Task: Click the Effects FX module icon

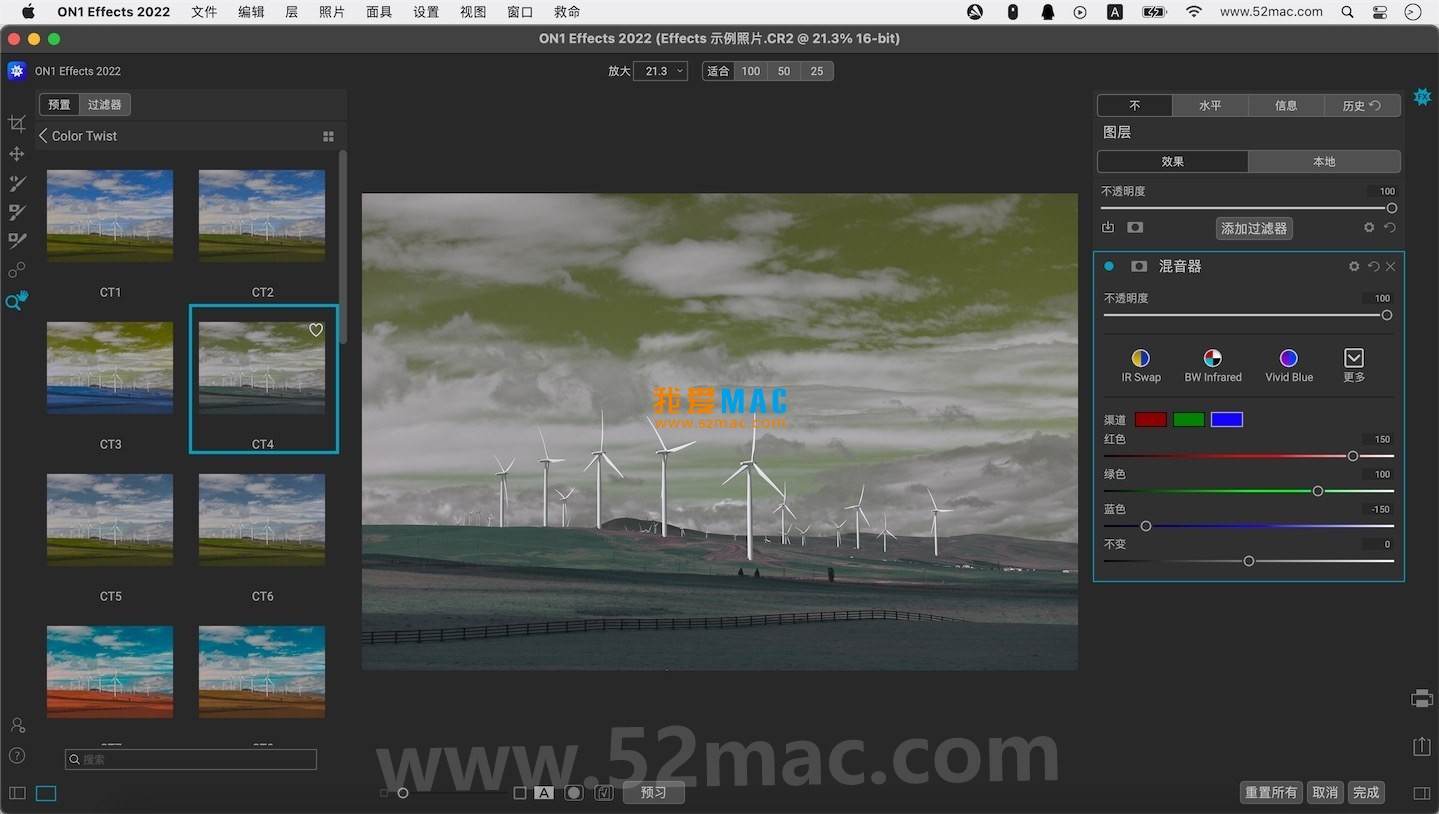Action: coord(1422,97)
